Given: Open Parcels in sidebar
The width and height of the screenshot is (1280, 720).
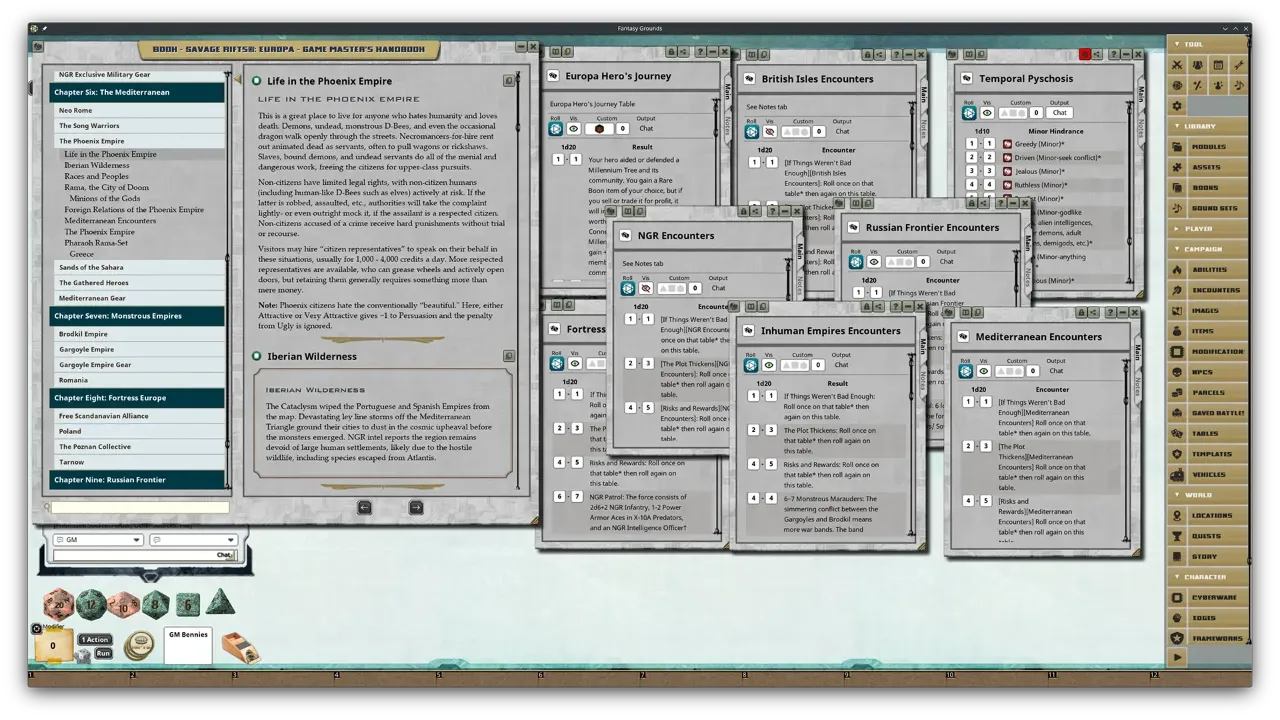Looking at the screenshot, I should tap(1208, 393).
